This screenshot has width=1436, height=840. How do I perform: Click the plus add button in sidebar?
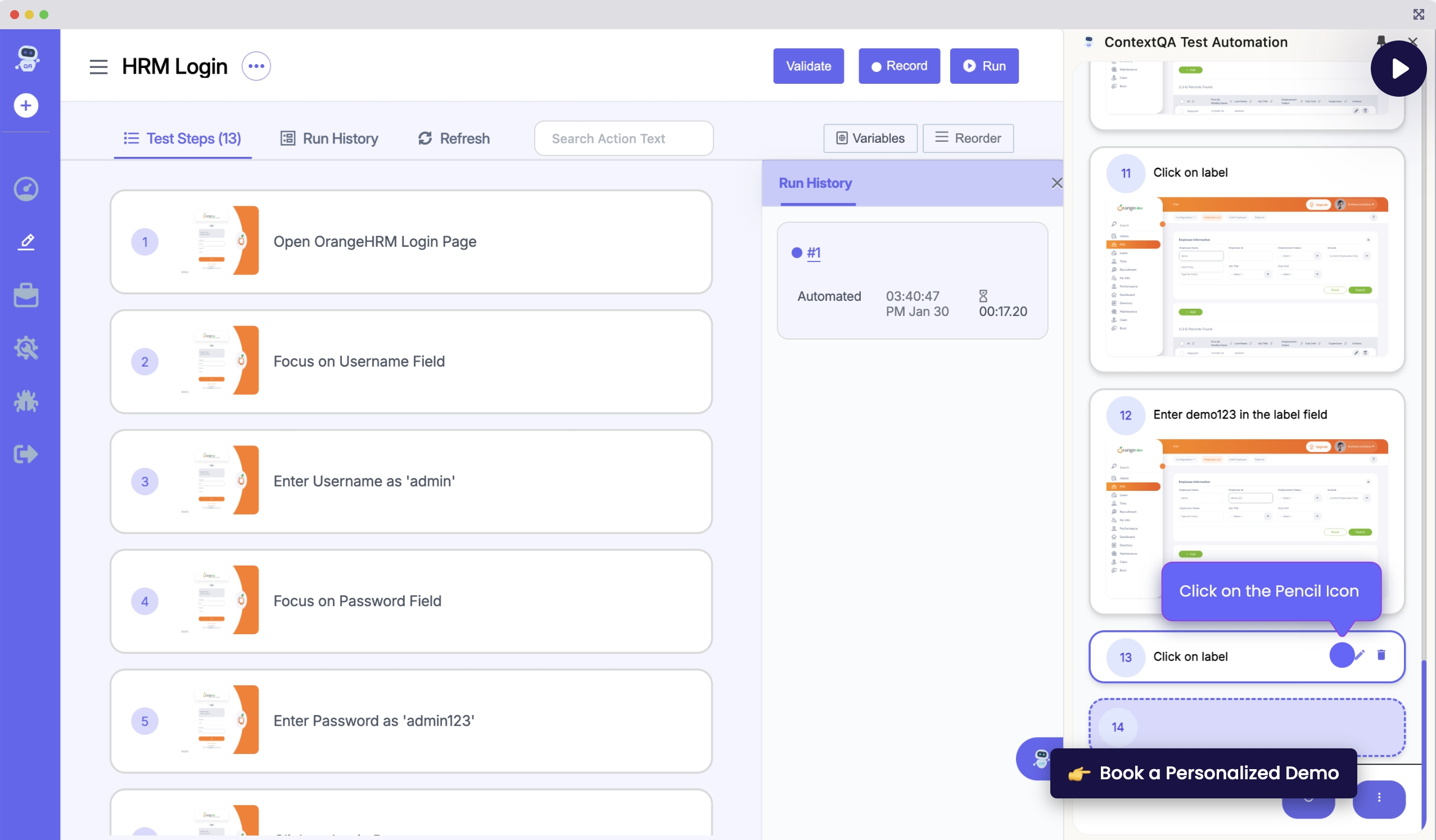(x=26, y=106)
